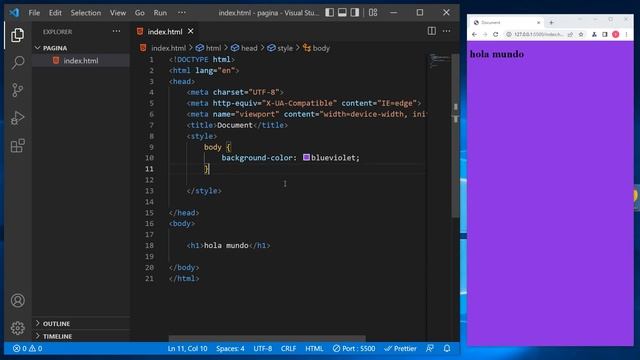Click Ln 11, Col 10 status entry

click(187, 349)
